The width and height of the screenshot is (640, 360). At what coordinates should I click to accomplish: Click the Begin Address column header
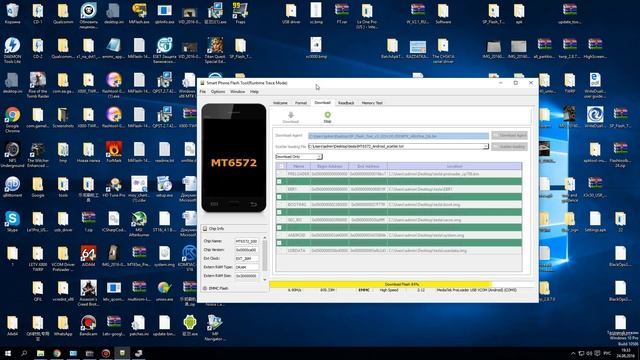click(x=330, y=167)
